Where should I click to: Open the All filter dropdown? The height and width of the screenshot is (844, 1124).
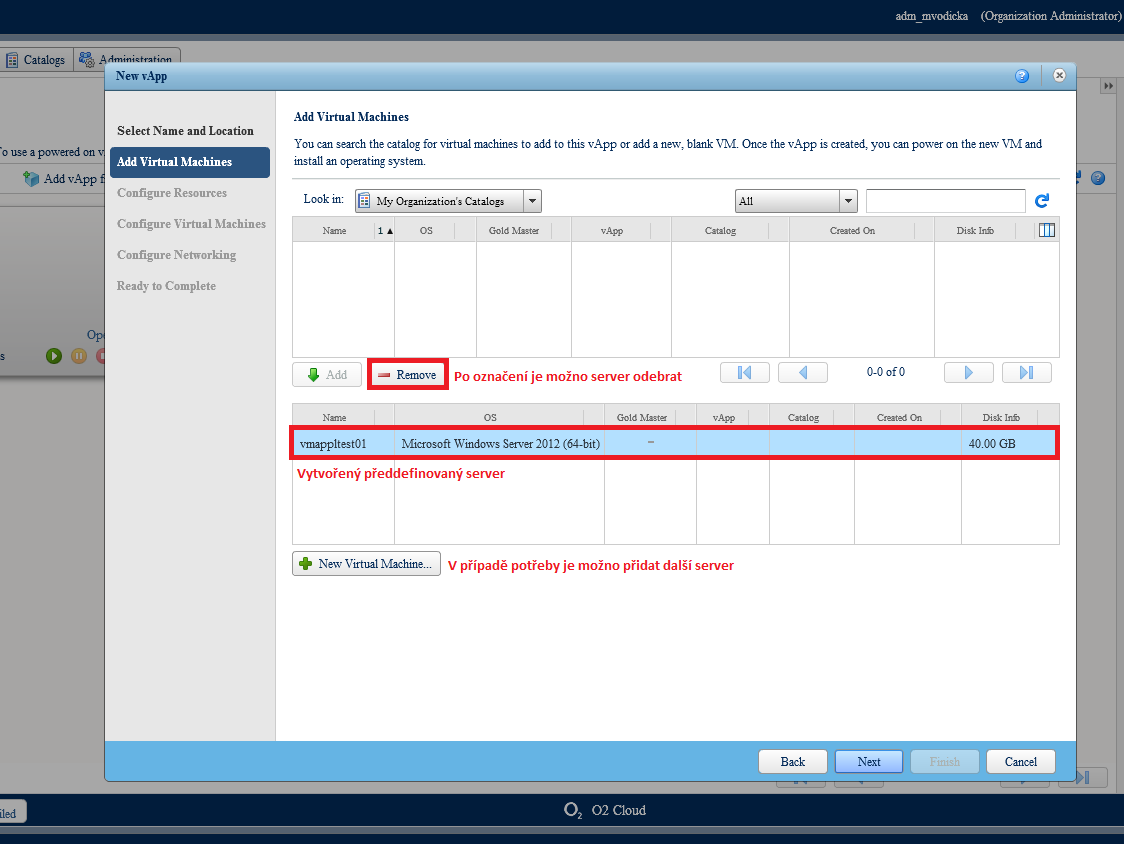[x=848, y=201]
